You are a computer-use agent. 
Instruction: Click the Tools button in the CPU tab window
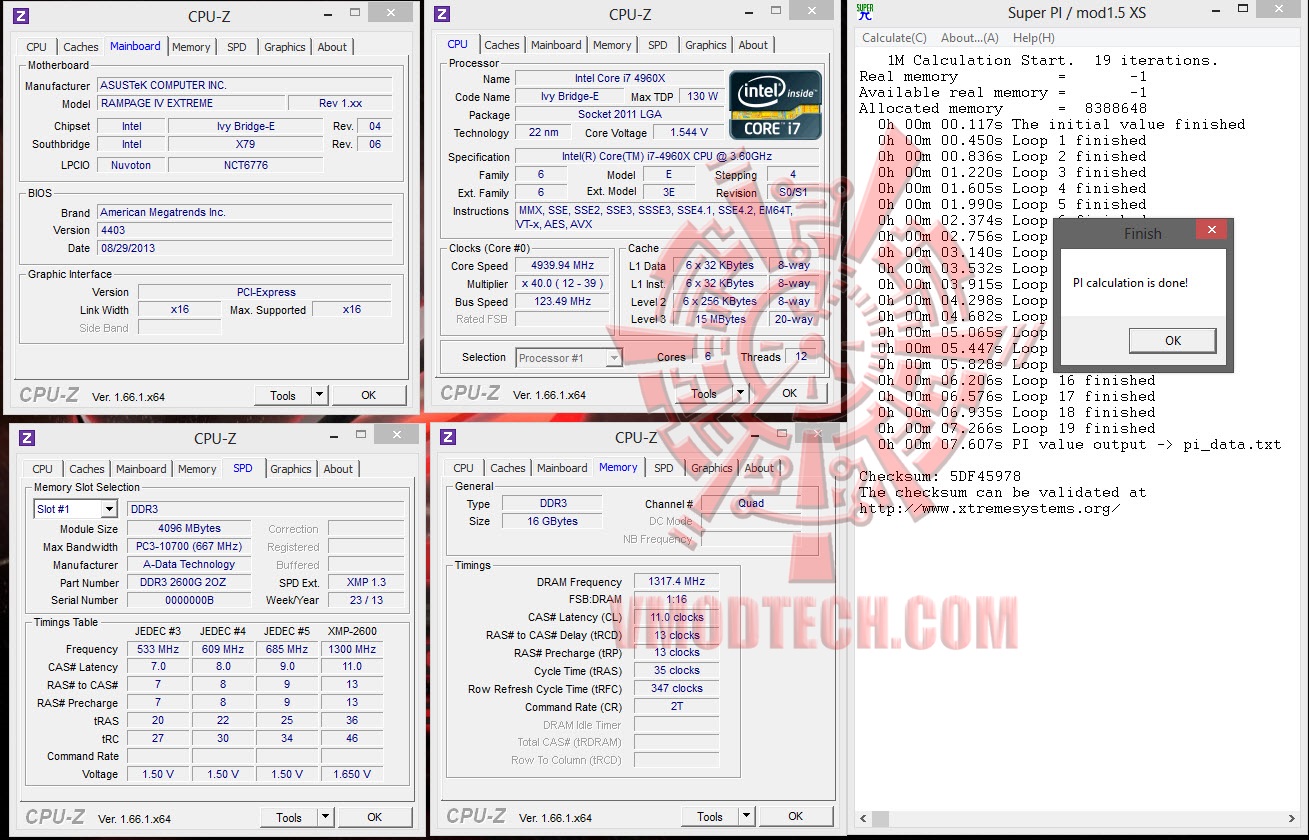click(x=705, y=393)
